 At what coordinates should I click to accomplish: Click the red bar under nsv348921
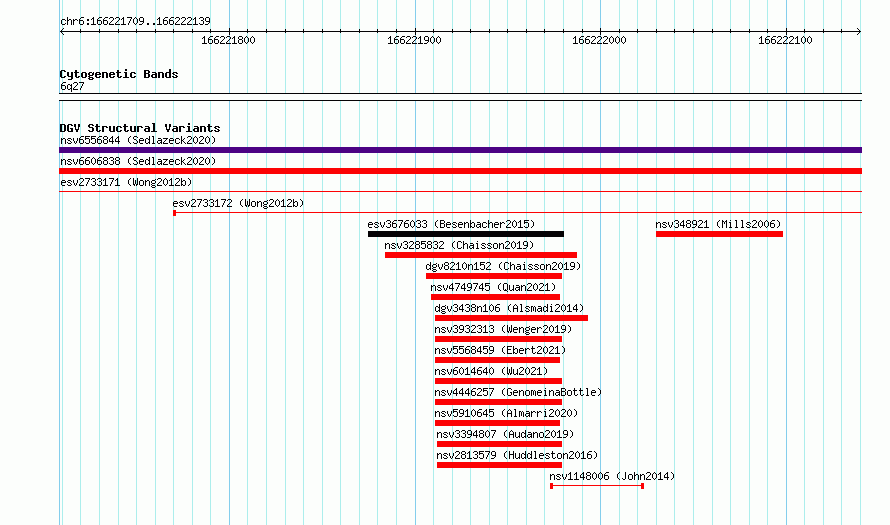pos(719,234)
